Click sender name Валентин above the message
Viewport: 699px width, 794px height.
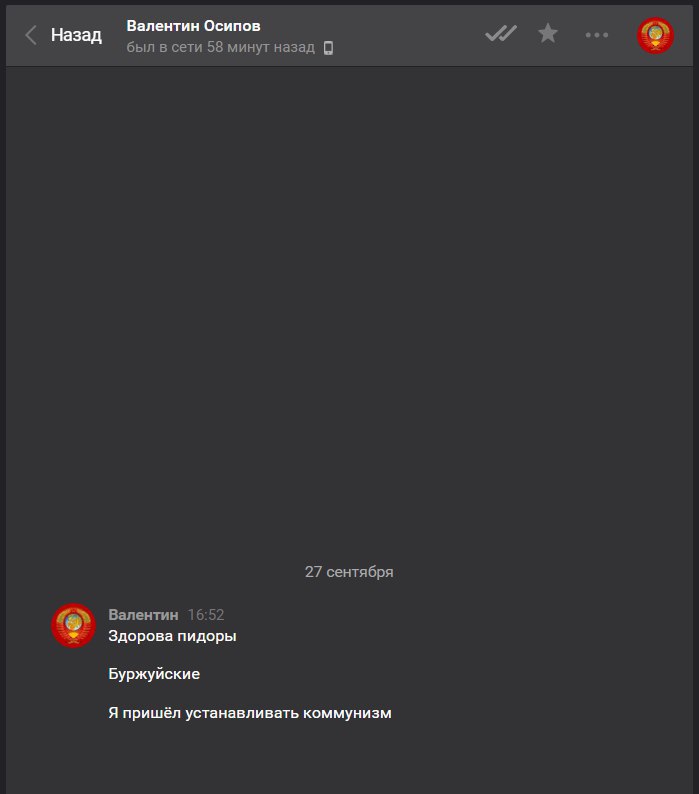pyautogui.click(x=143, y=615)
